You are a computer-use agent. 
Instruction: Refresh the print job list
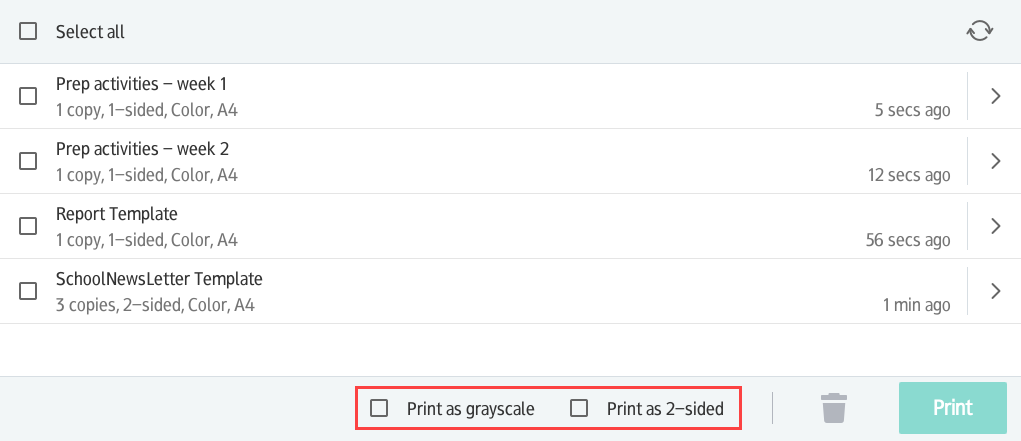(x=979, y=31)
